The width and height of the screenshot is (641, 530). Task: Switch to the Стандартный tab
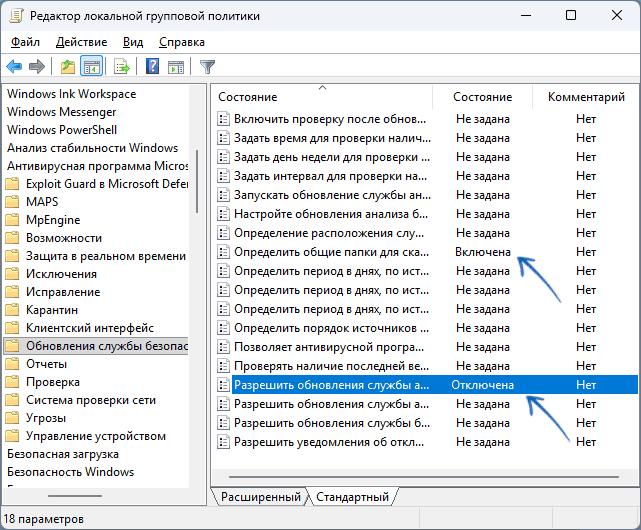352,496
